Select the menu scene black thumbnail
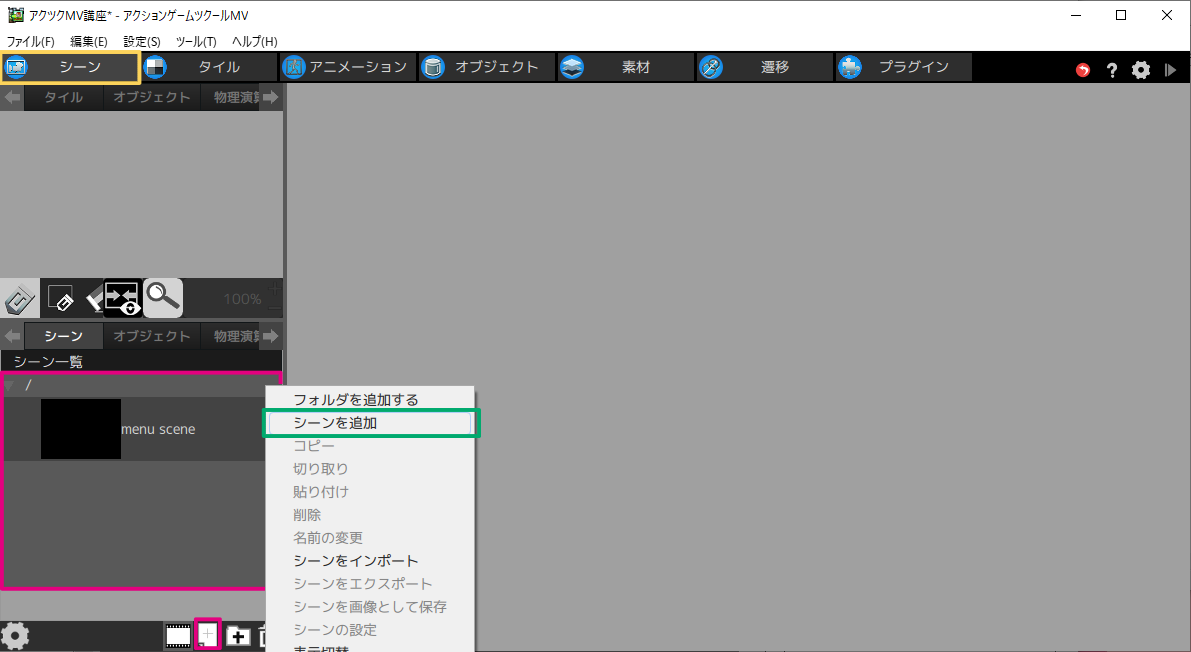Screen dimensions: 1191x652 [x=81, y=429]
